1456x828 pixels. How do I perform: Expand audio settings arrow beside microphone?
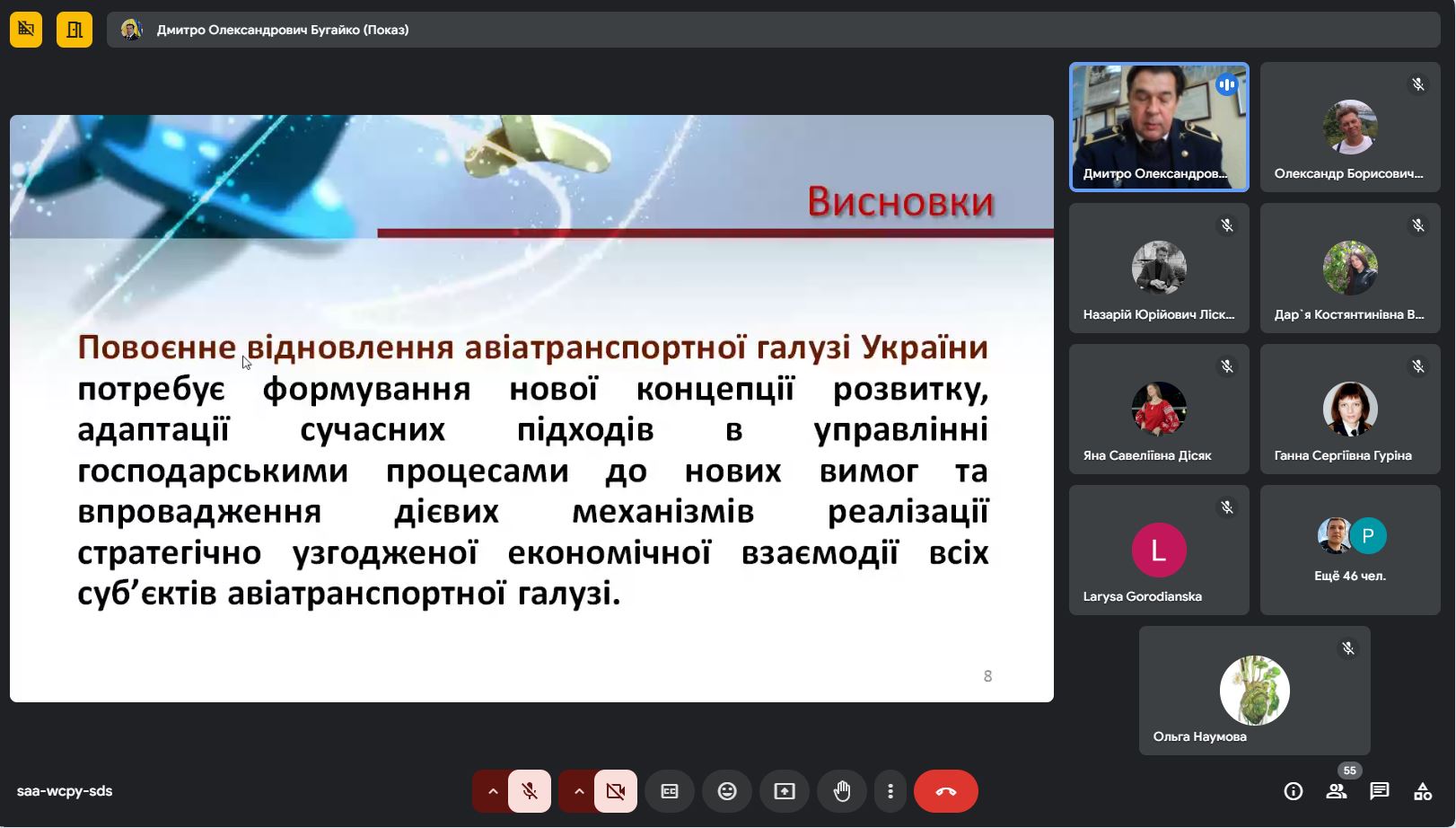click(492, 791)
